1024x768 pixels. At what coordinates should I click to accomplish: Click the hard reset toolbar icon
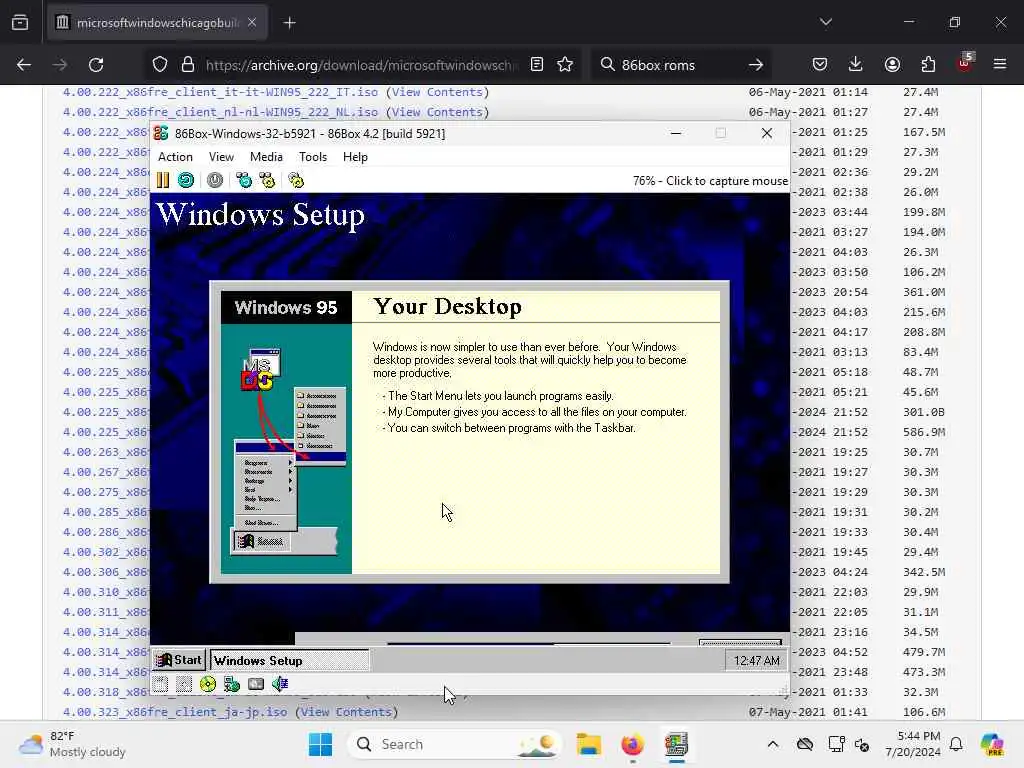[x=186, y=180]
